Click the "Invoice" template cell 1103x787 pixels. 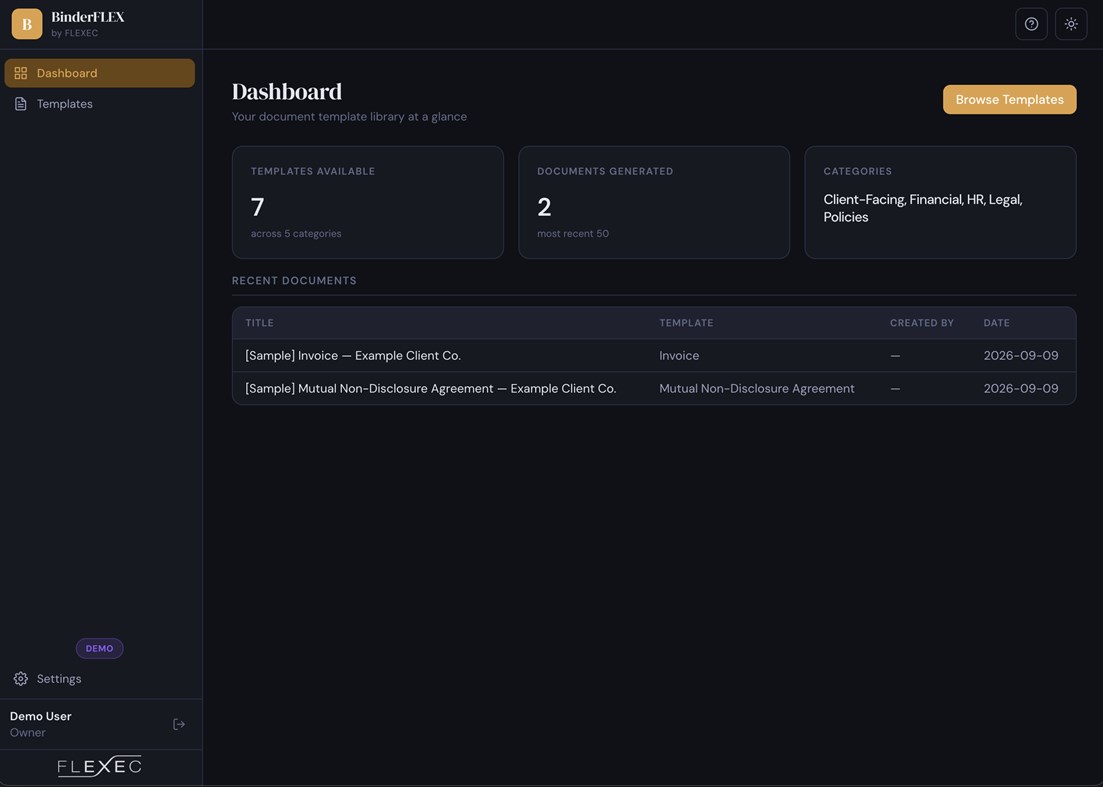[x=679, y=356]
